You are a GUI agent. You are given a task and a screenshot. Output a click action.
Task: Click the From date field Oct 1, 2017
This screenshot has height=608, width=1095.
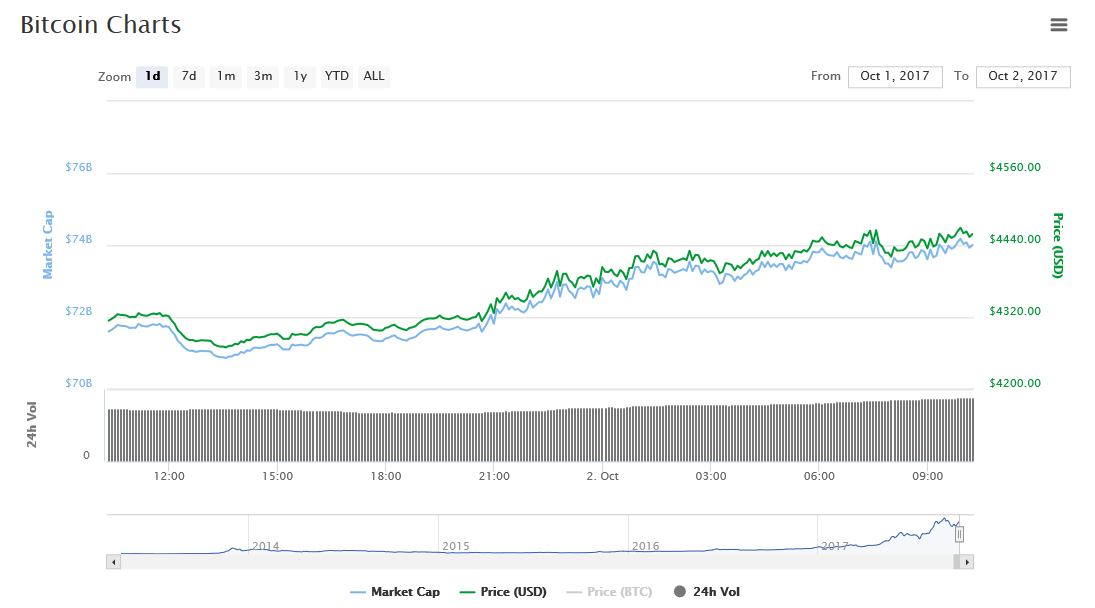[x=895, y=77]
